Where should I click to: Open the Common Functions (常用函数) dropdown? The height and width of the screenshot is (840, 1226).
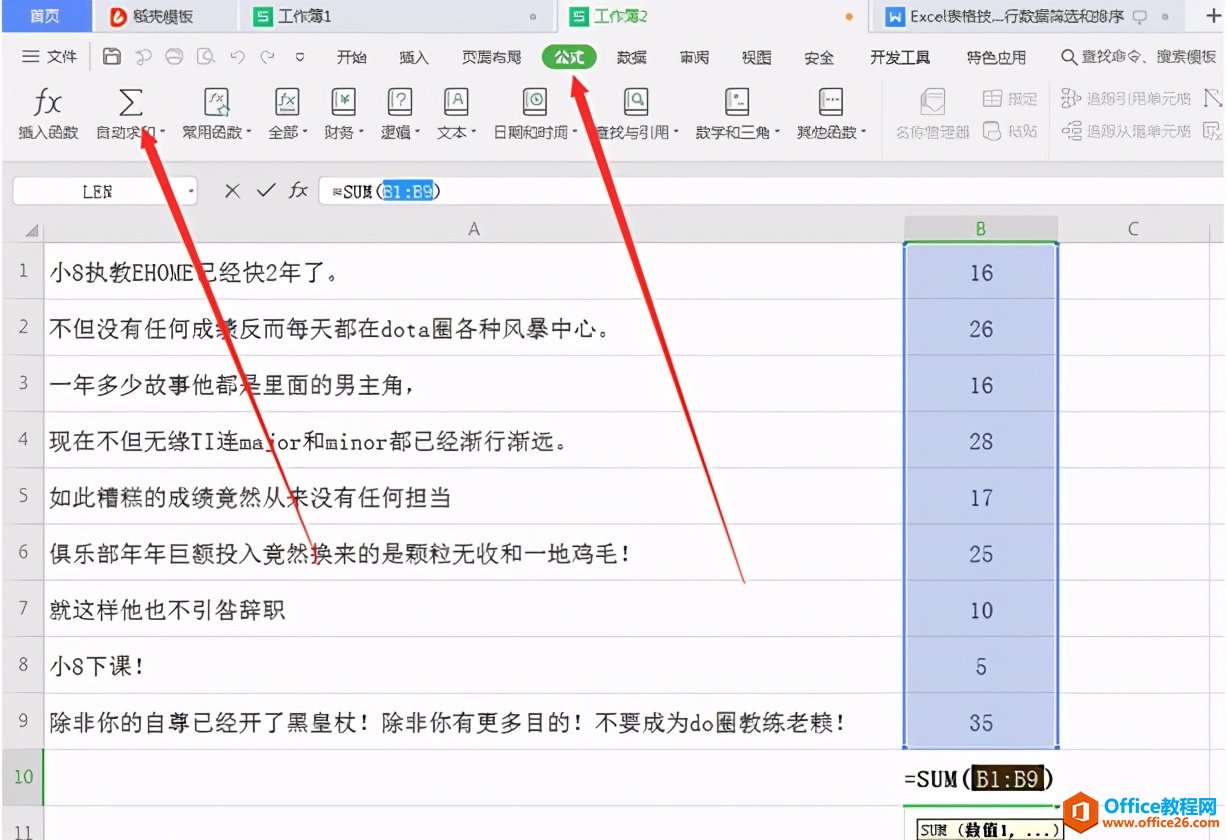[248, 132]
